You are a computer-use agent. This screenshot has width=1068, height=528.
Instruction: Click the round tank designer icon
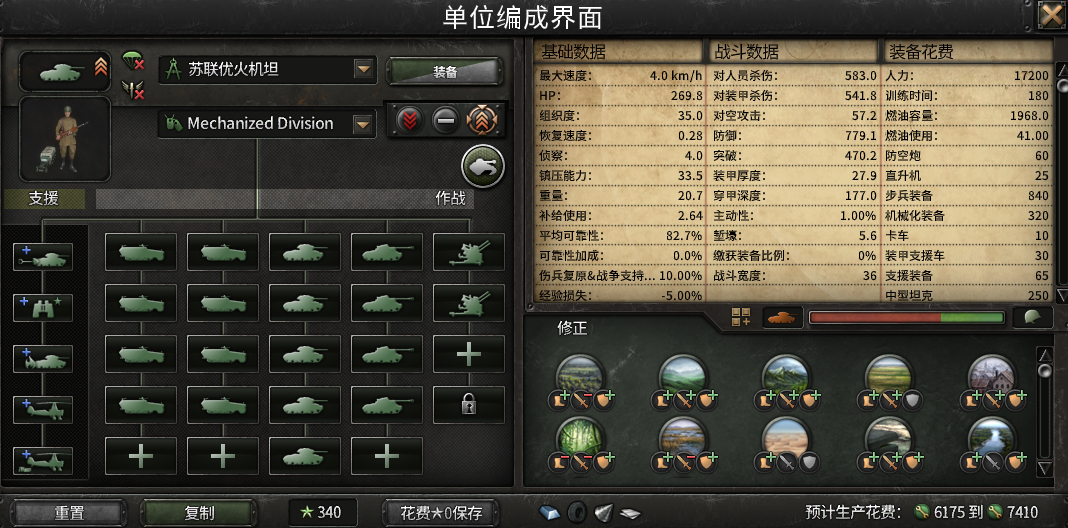coord(482,166)
